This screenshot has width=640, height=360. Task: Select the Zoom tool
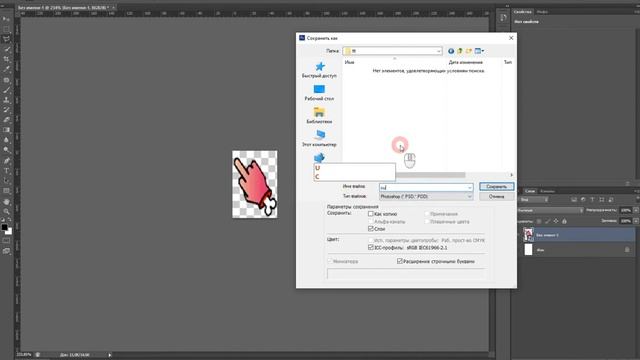pos(6,211)
